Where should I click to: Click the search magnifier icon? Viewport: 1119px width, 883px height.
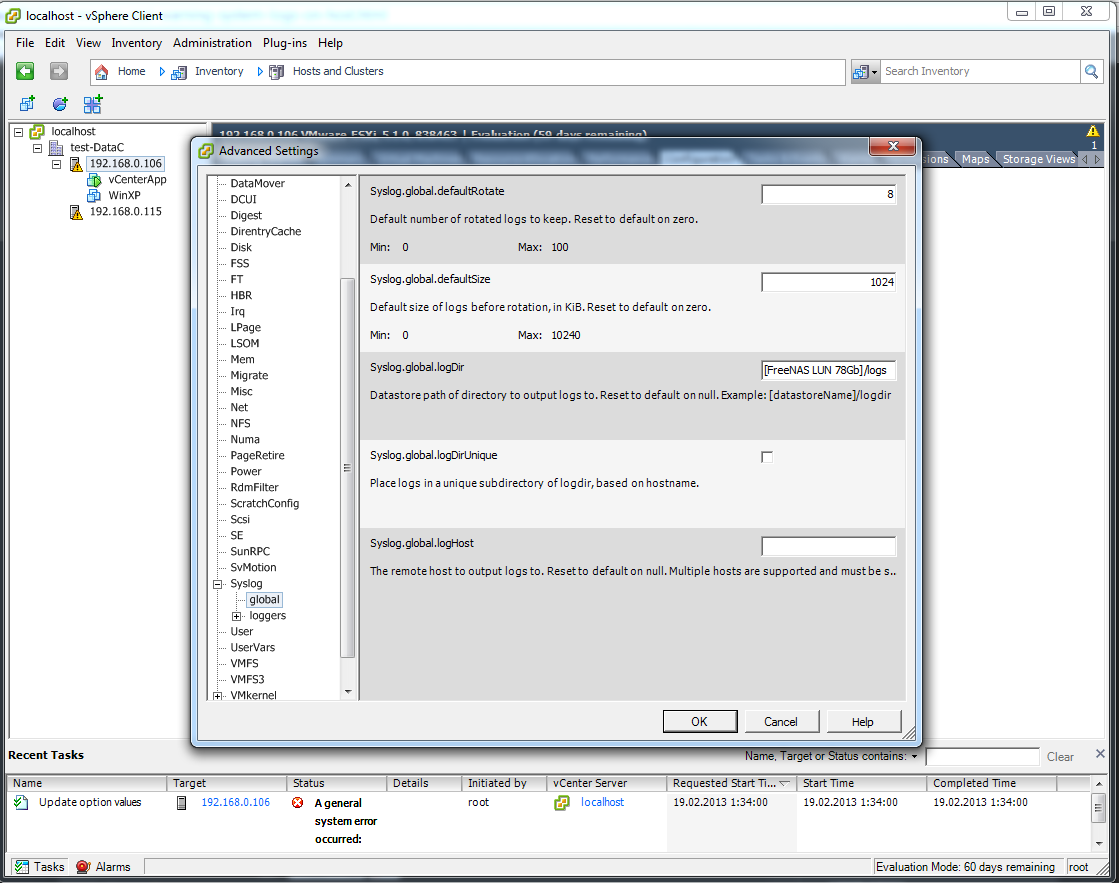1091,71
